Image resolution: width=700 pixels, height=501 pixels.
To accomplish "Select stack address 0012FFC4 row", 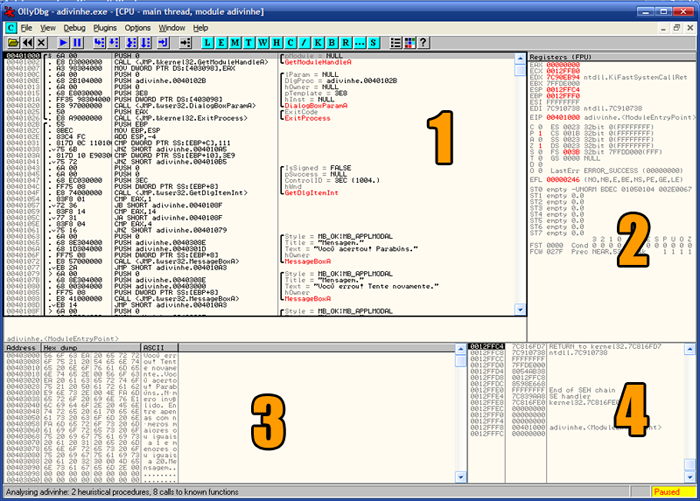I will tap(576, 347).
